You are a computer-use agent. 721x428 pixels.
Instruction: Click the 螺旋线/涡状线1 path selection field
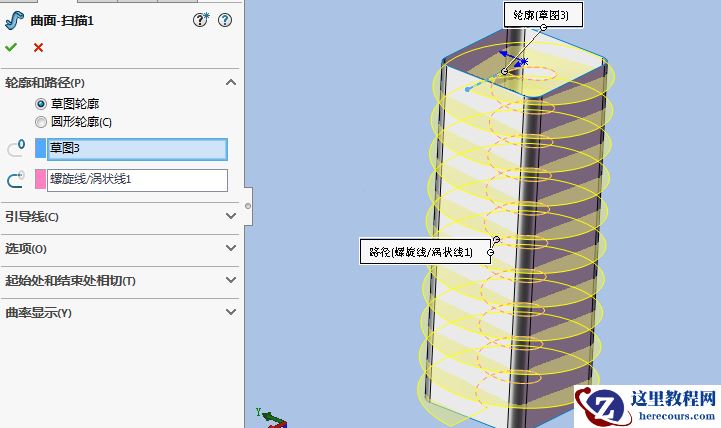[x=137, y=180]
